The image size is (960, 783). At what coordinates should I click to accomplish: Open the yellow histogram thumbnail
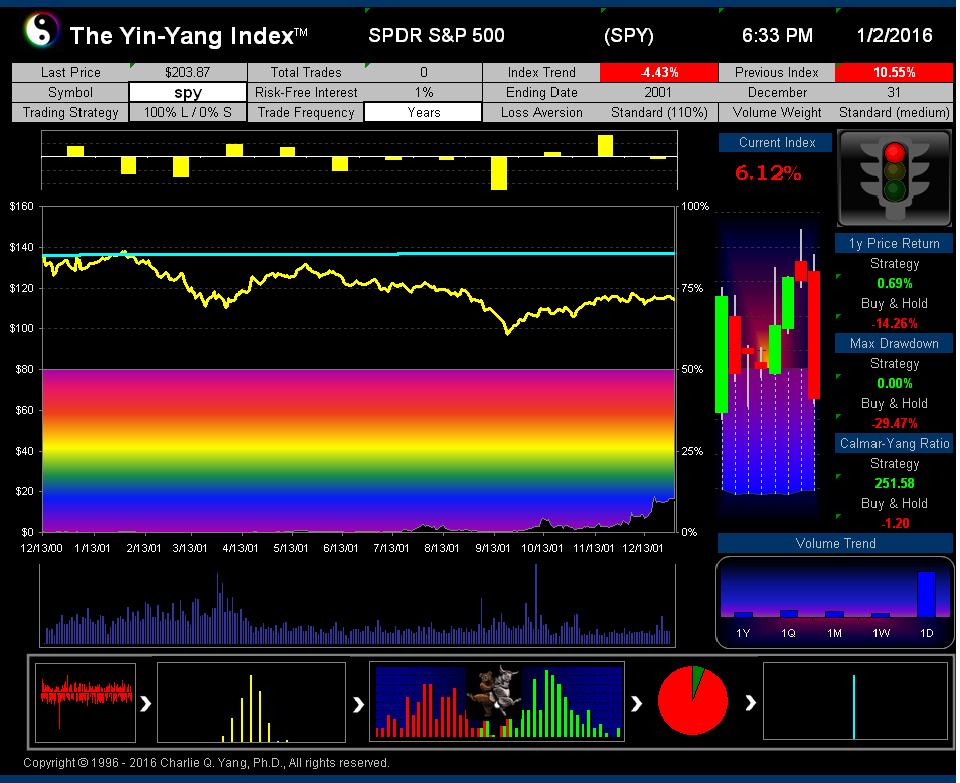click(251, 702)
